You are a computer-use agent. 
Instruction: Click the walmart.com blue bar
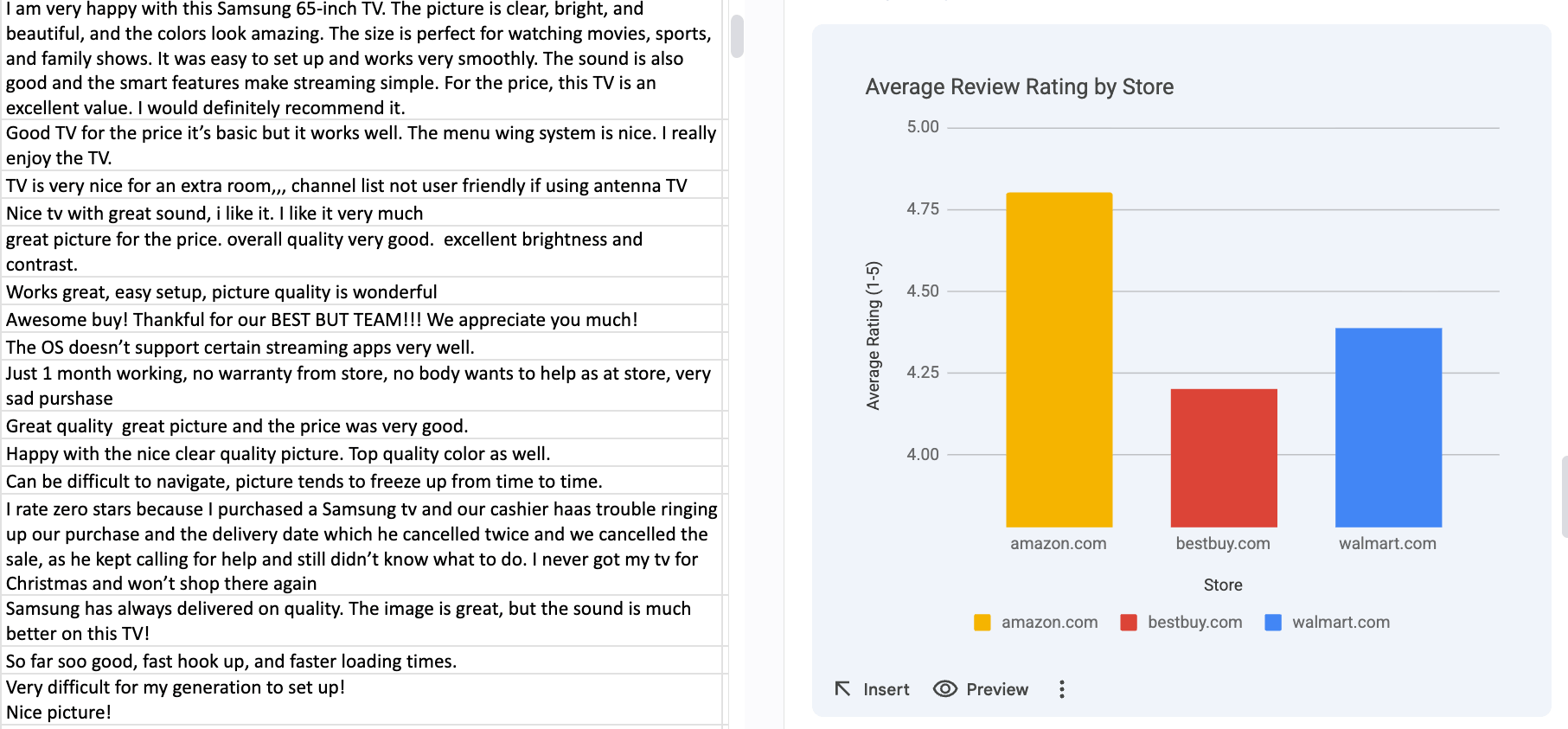pyautogui.click(x=1387, y=428)
